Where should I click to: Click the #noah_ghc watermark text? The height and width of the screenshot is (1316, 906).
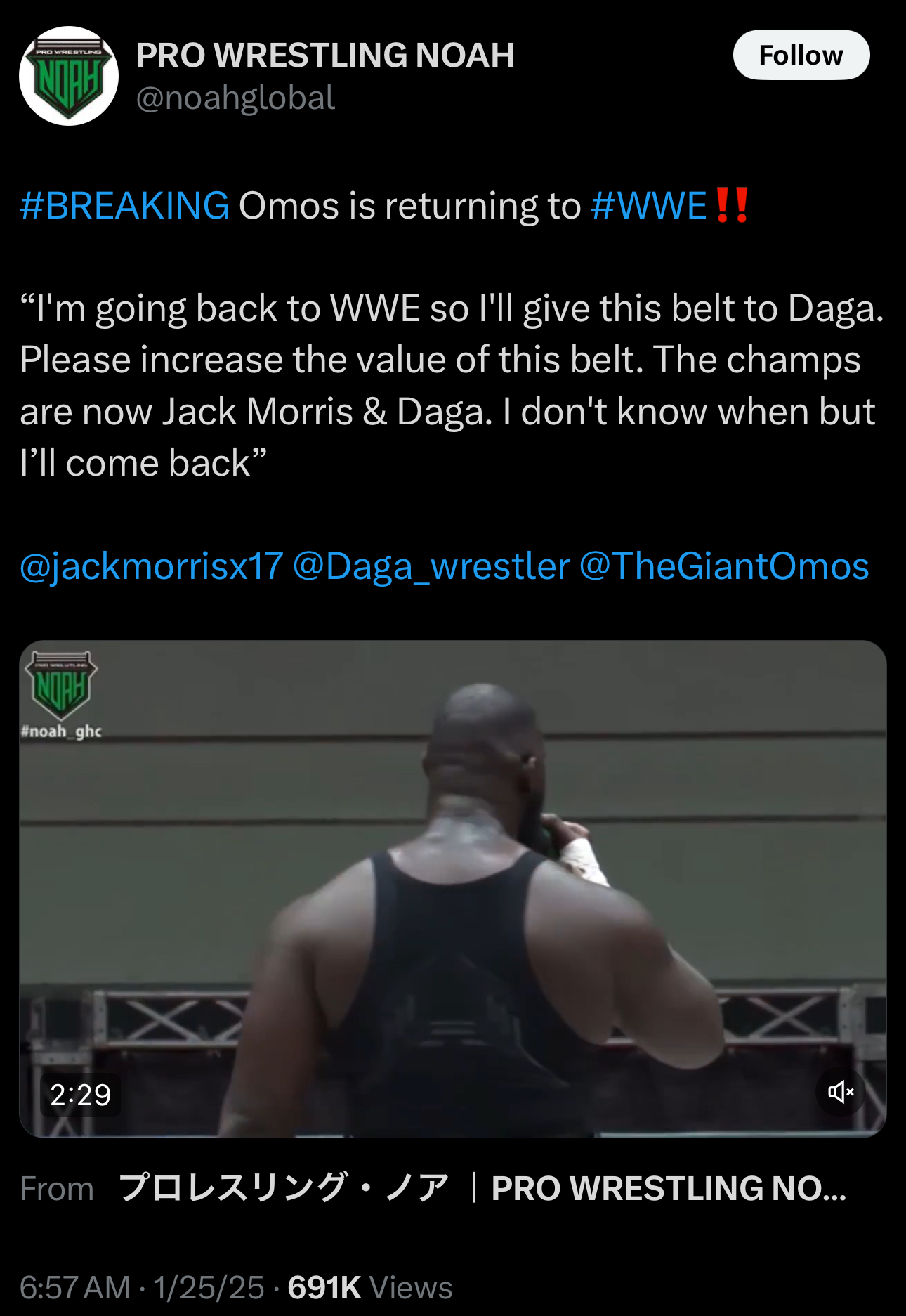pos(61,731)
